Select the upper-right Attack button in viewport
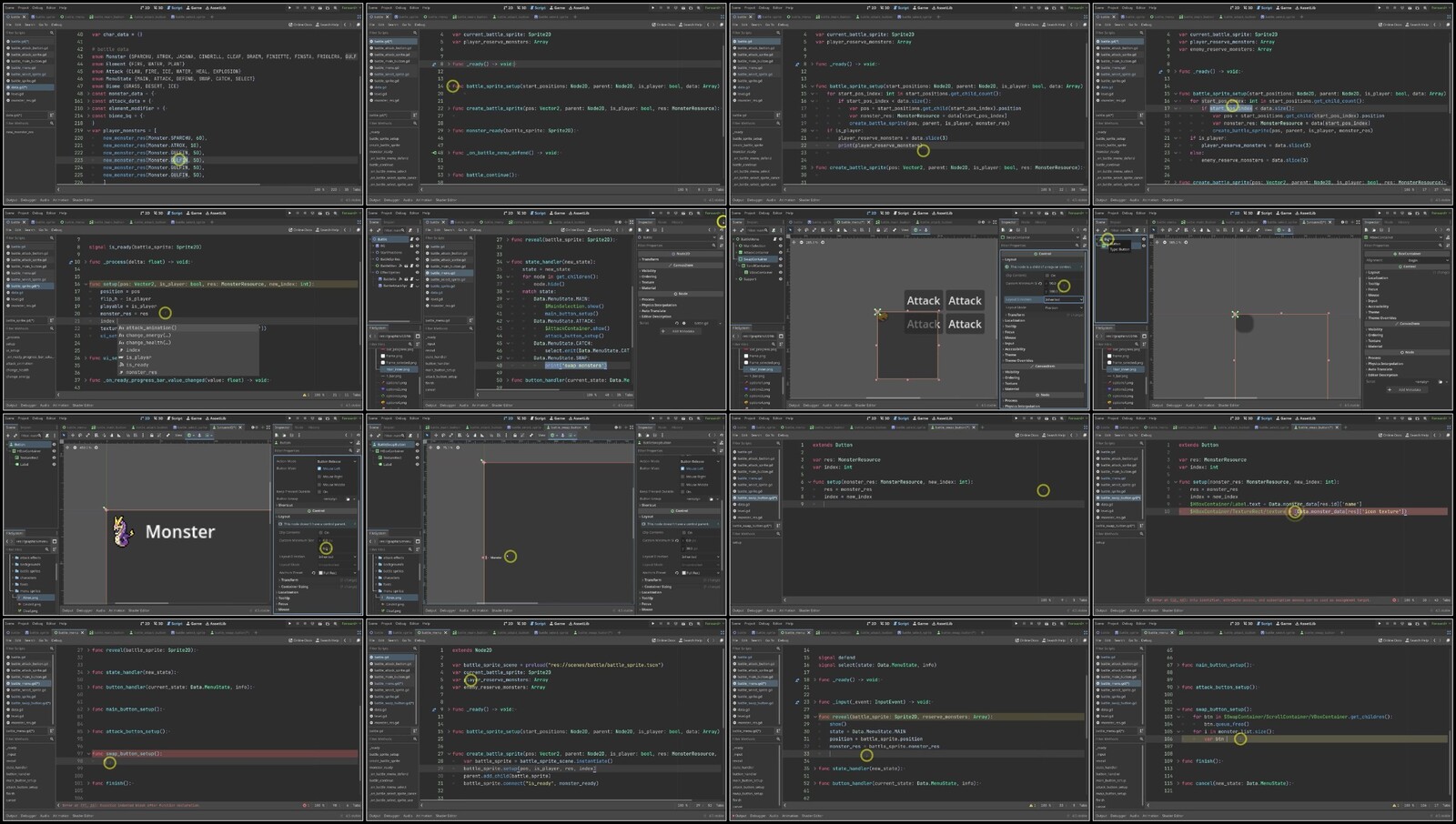 pos(965,301)
